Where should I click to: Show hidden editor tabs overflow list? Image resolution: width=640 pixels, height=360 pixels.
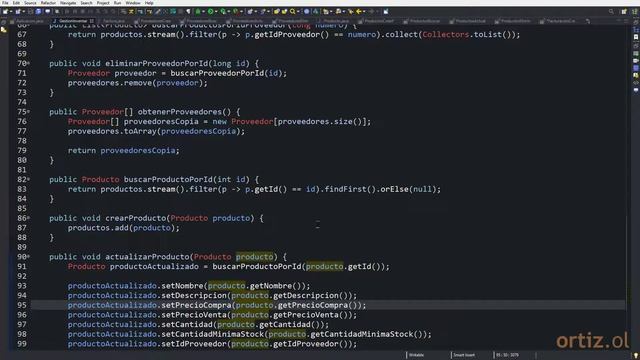(588, 21)
